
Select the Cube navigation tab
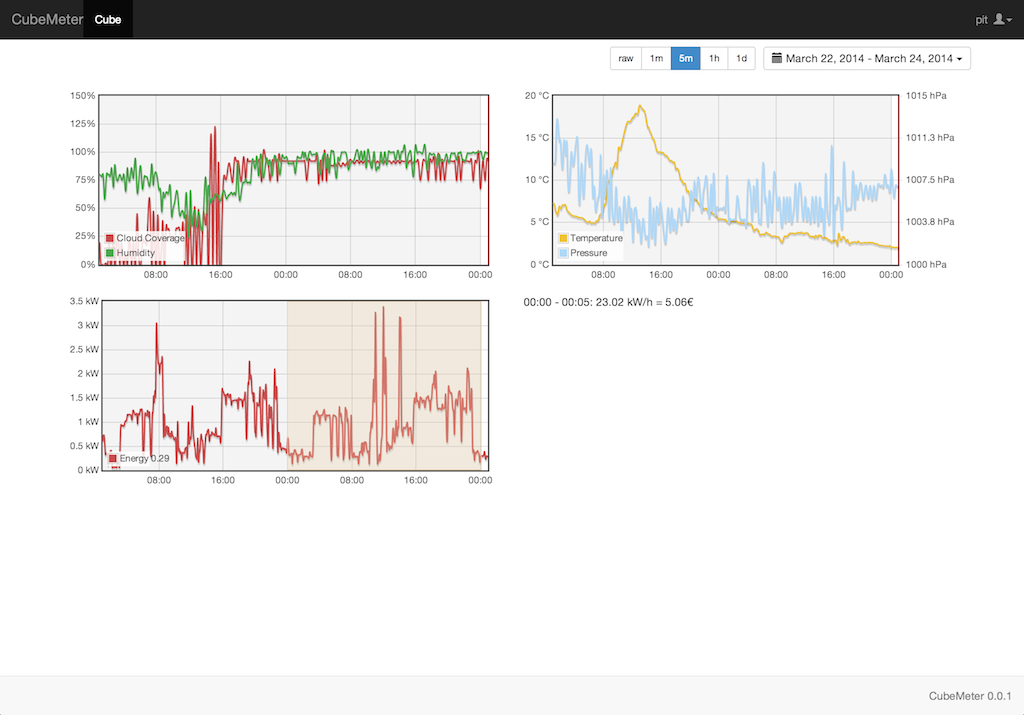click(x=108, y=20)
